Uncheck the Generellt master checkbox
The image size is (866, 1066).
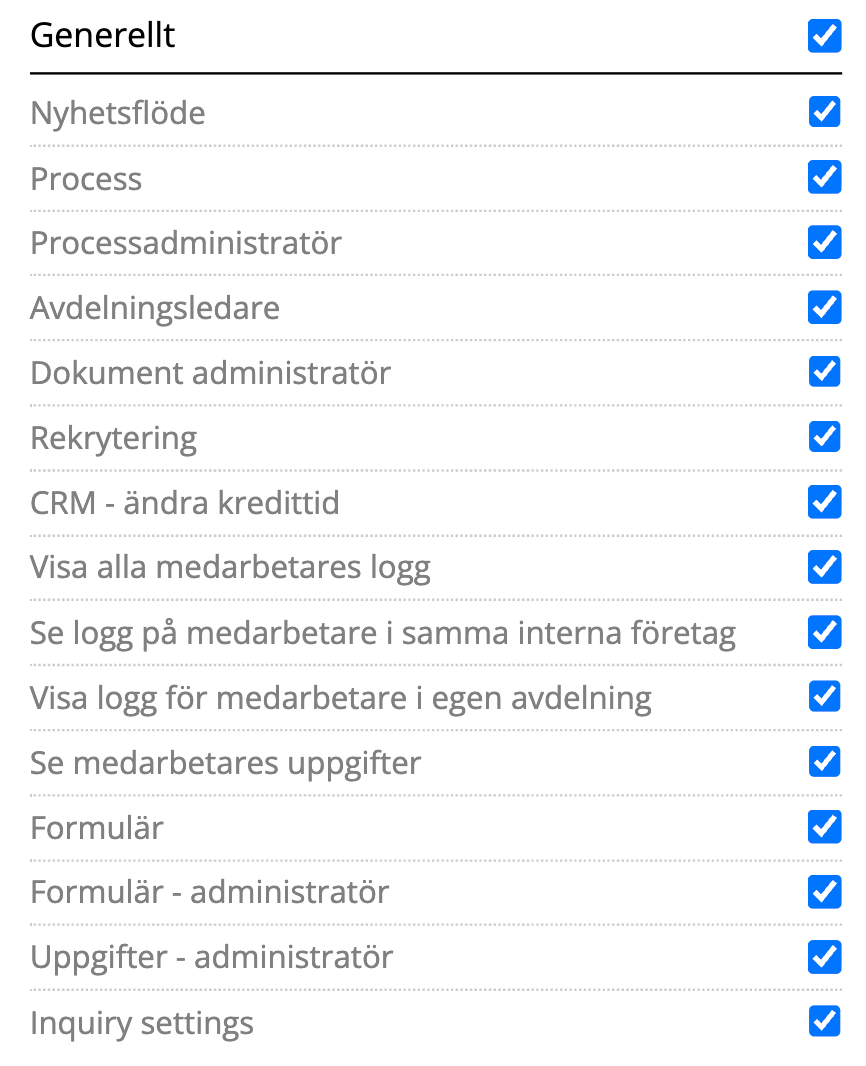pos(824,37)
